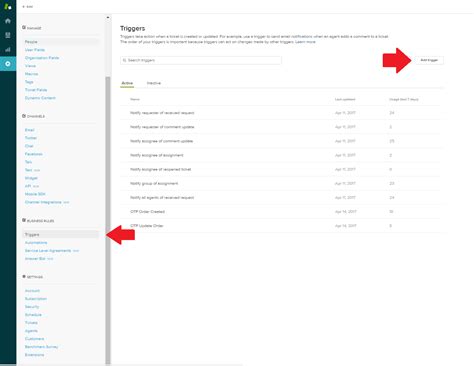Open 'Notify assignee of comment update' trigger

pyautogui.click(x=161, y=141)
